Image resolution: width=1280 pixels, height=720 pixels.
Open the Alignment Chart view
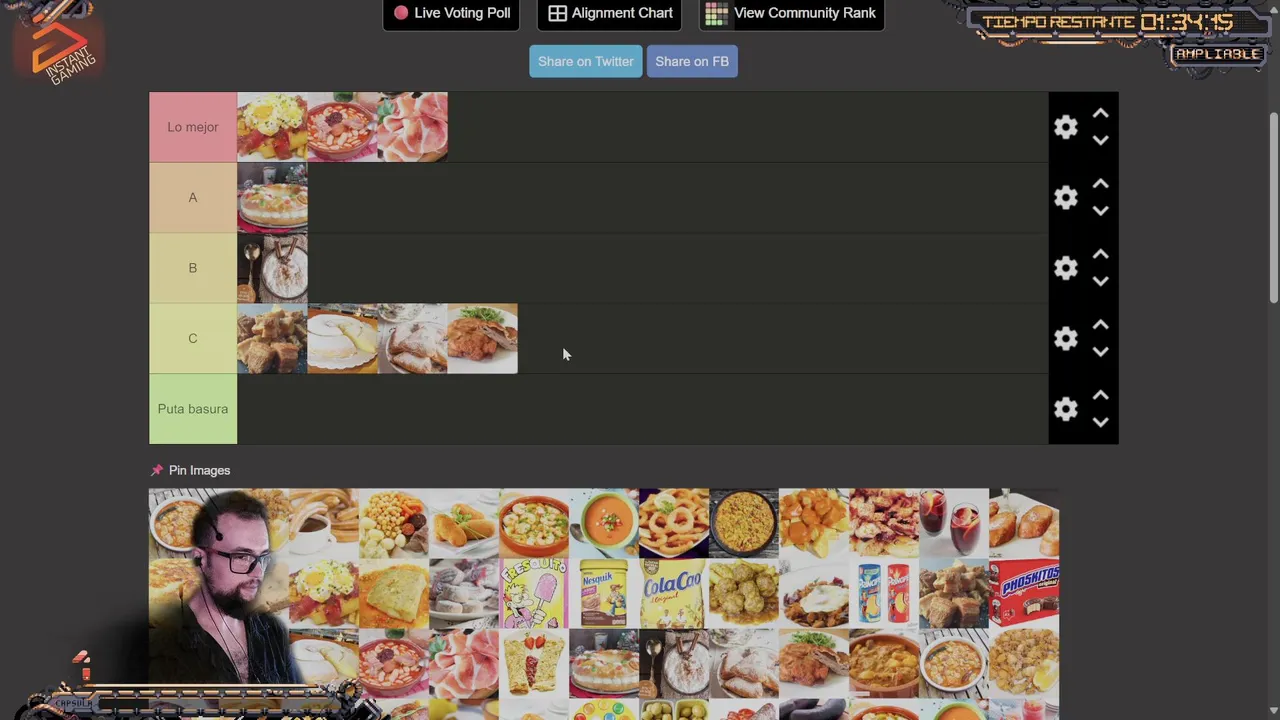point(610,13)
